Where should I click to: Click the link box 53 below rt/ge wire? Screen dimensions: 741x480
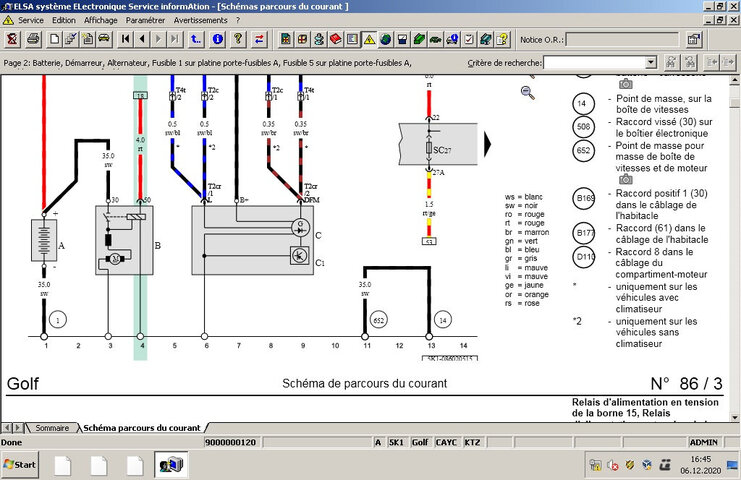point(429,241)
